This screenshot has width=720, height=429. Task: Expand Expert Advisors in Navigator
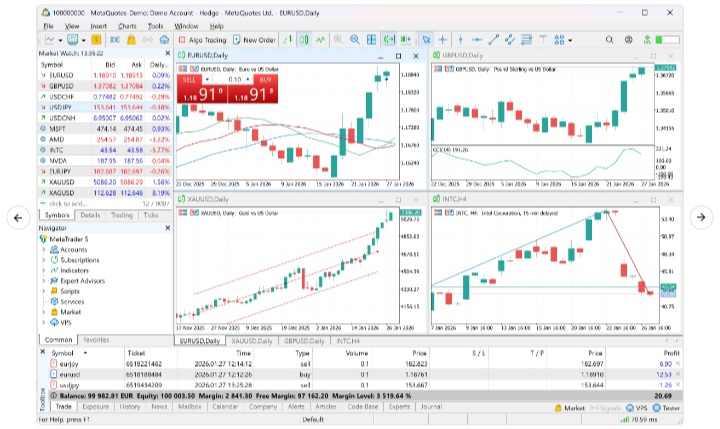44,281
